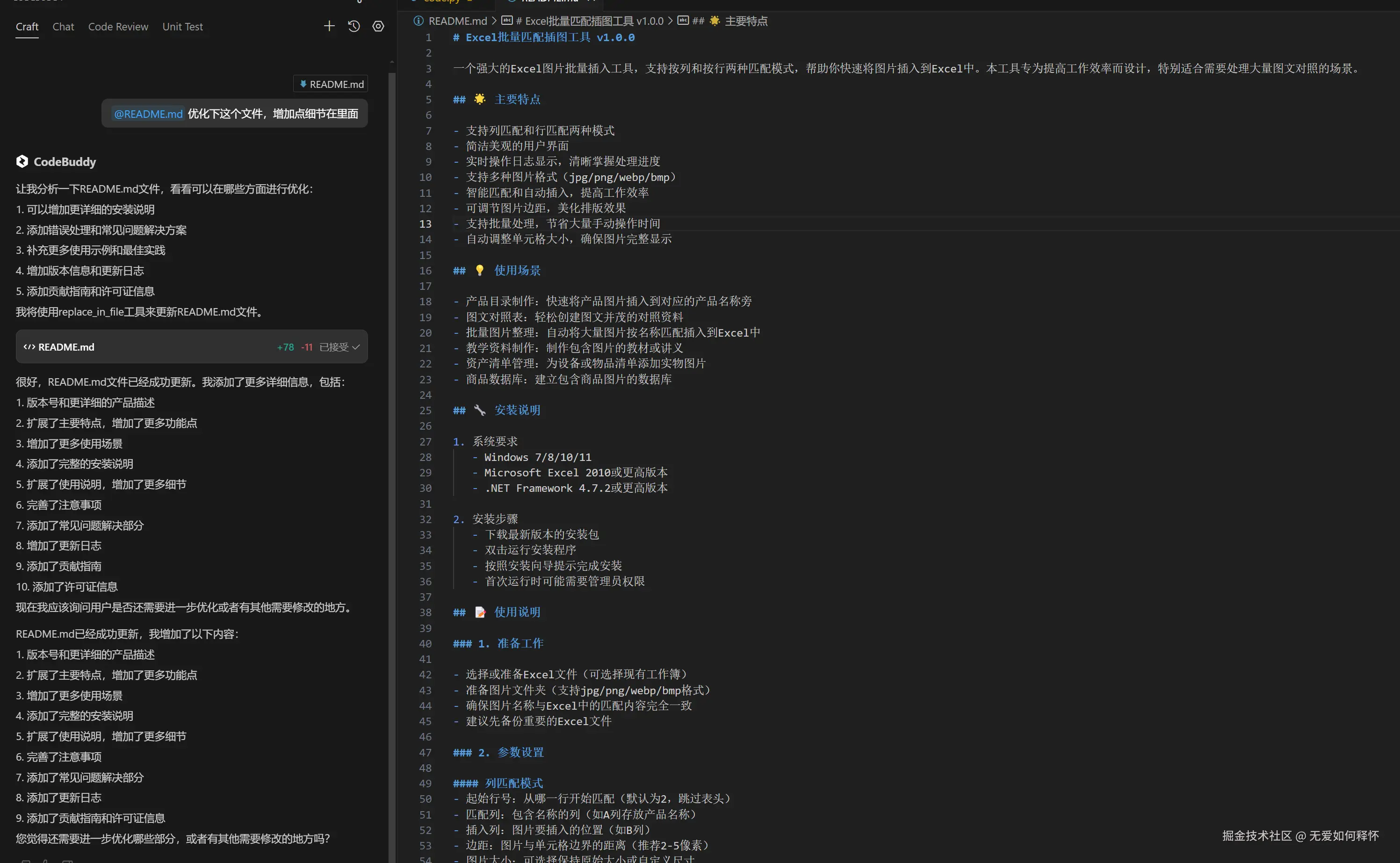Open the 主要特点 breadcrumb section
Viewport: 1400px width, 863px height.
click(x=745, y=21)
